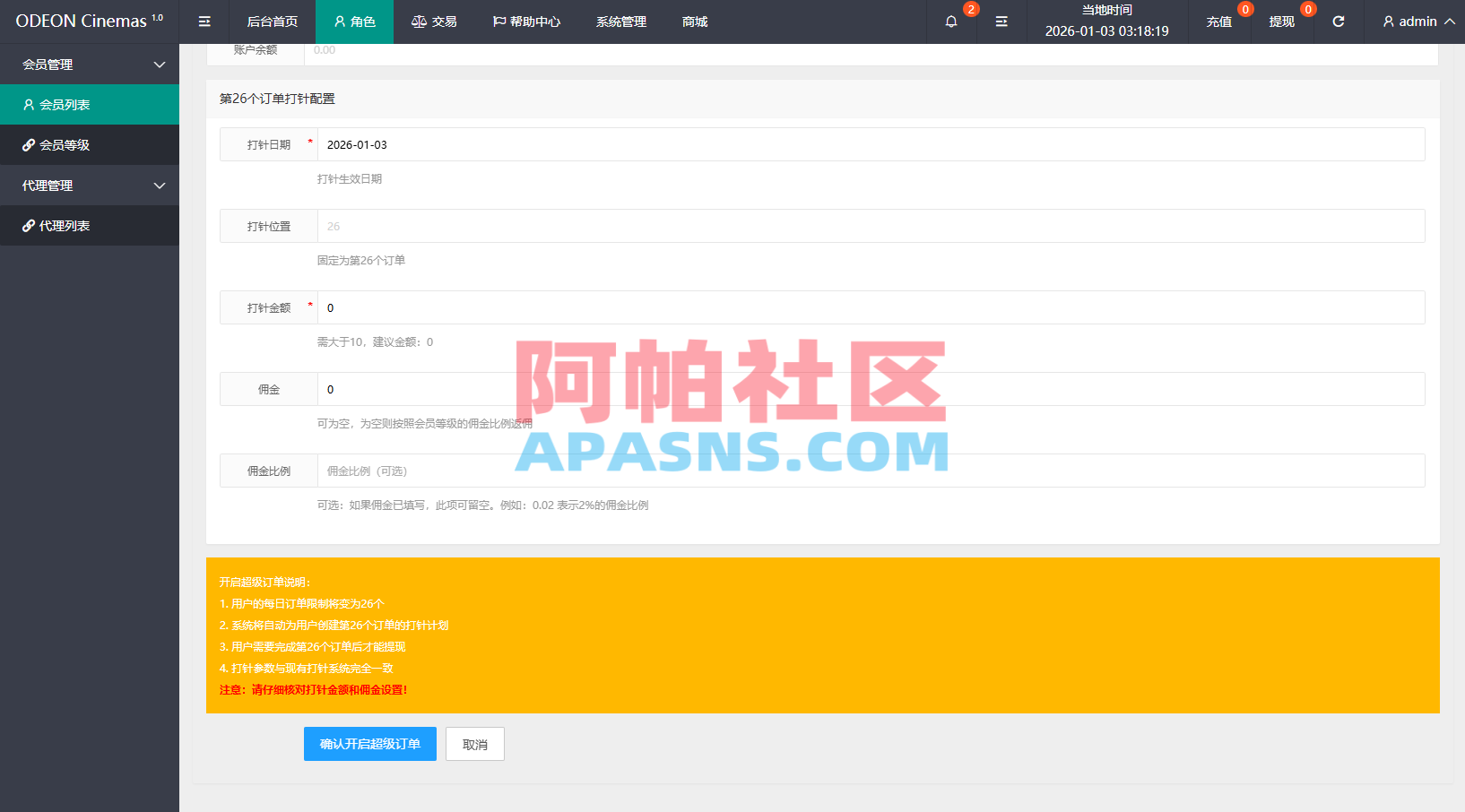
Task: Collapse the 会员管理 sidebar group
Action: click(x=90, y=65)
